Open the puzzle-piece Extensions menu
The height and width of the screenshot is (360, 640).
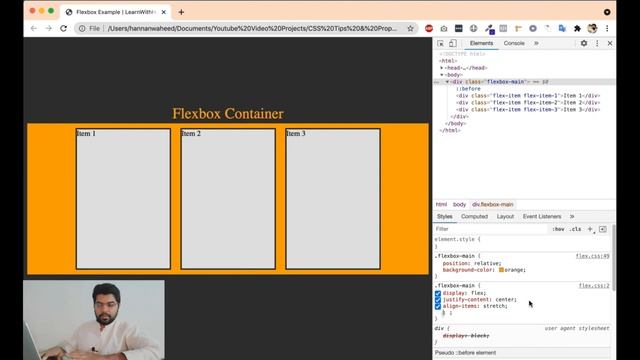pos(577,29)
